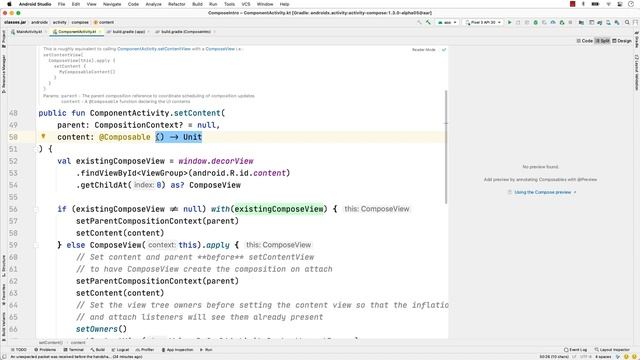Toggle fold marker at line 56
640x360 pixels.
click(36, 209)
